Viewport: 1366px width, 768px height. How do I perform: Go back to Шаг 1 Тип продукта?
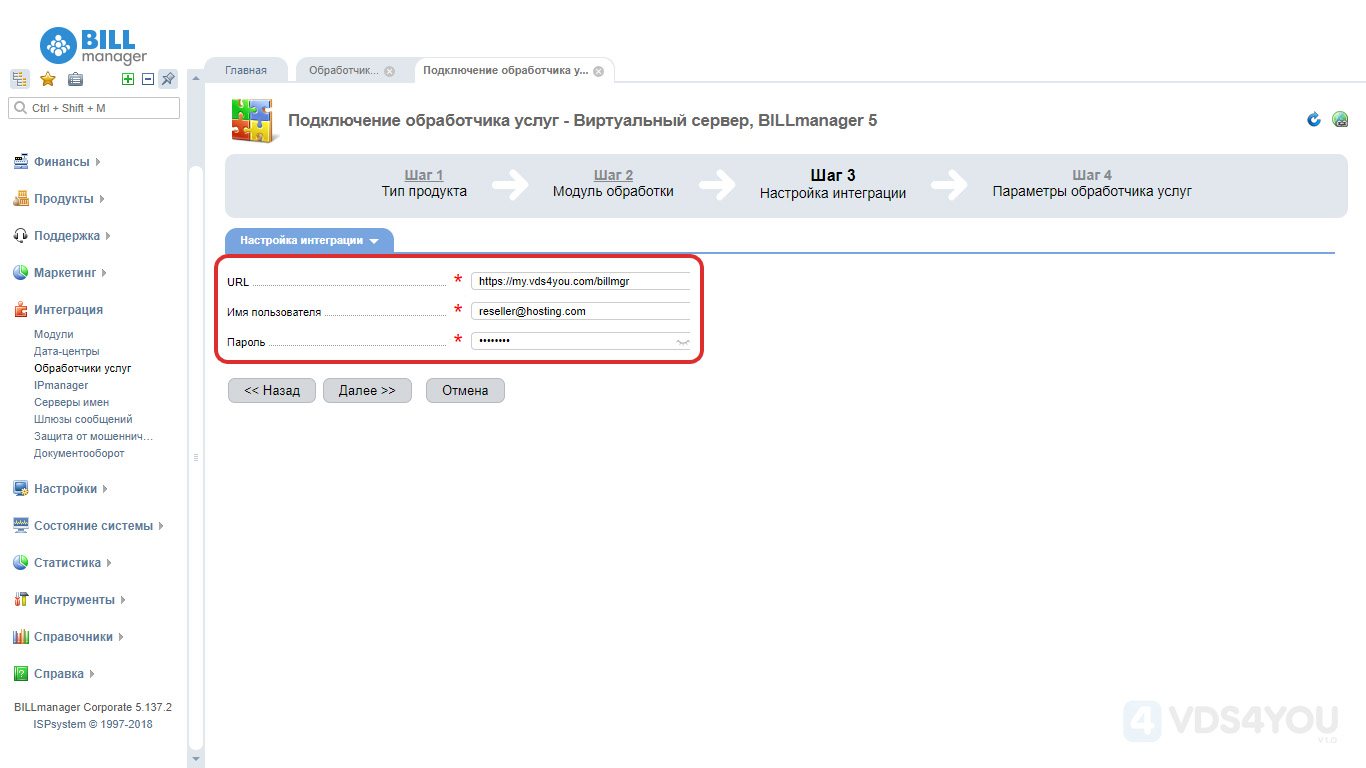click(424, 183)
